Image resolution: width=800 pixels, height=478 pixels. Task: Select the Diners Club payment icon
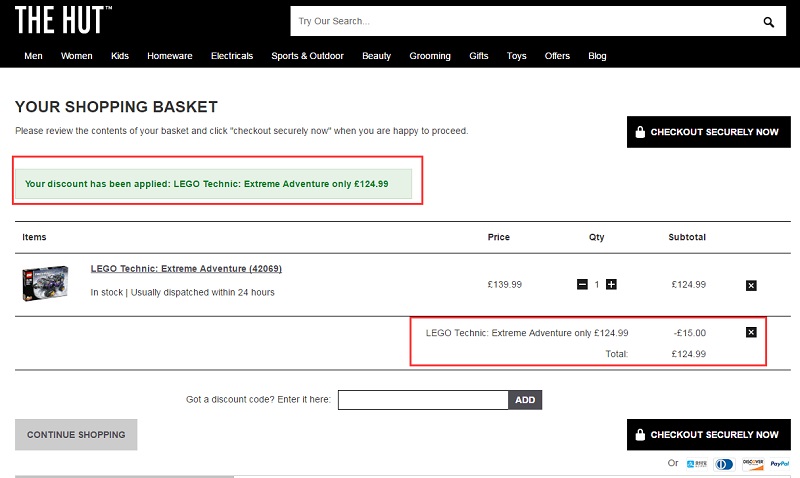(723, 464)
